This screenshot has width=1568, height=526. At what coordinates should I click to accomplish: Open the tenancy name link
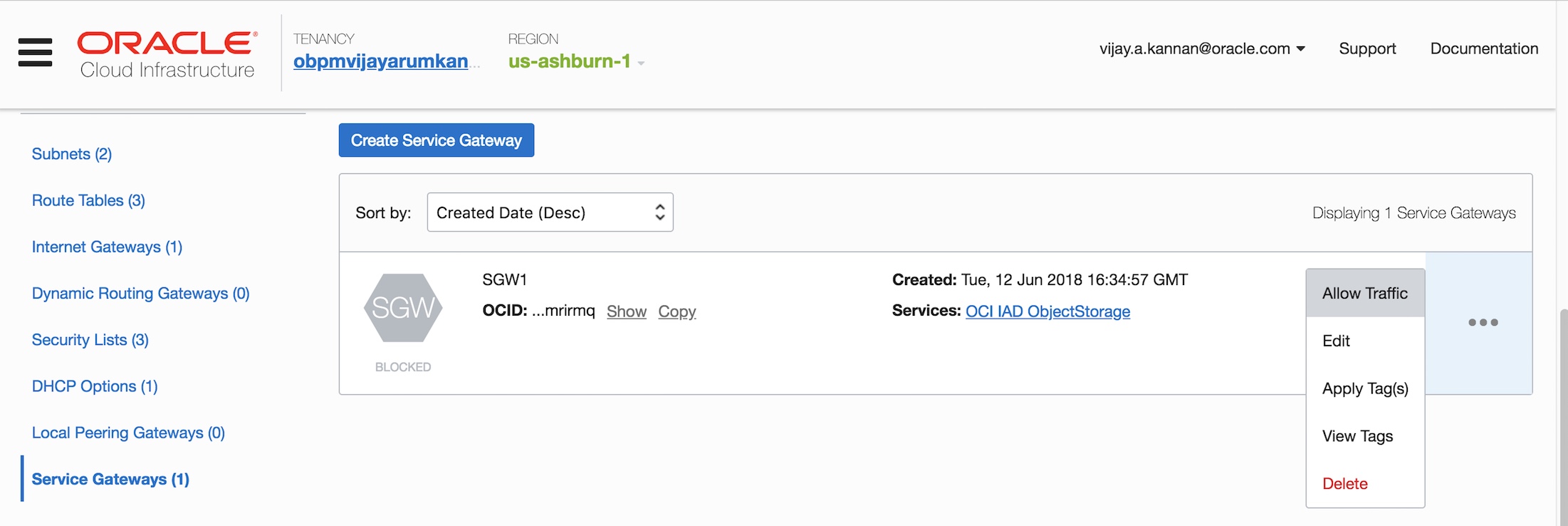[381, 61]
